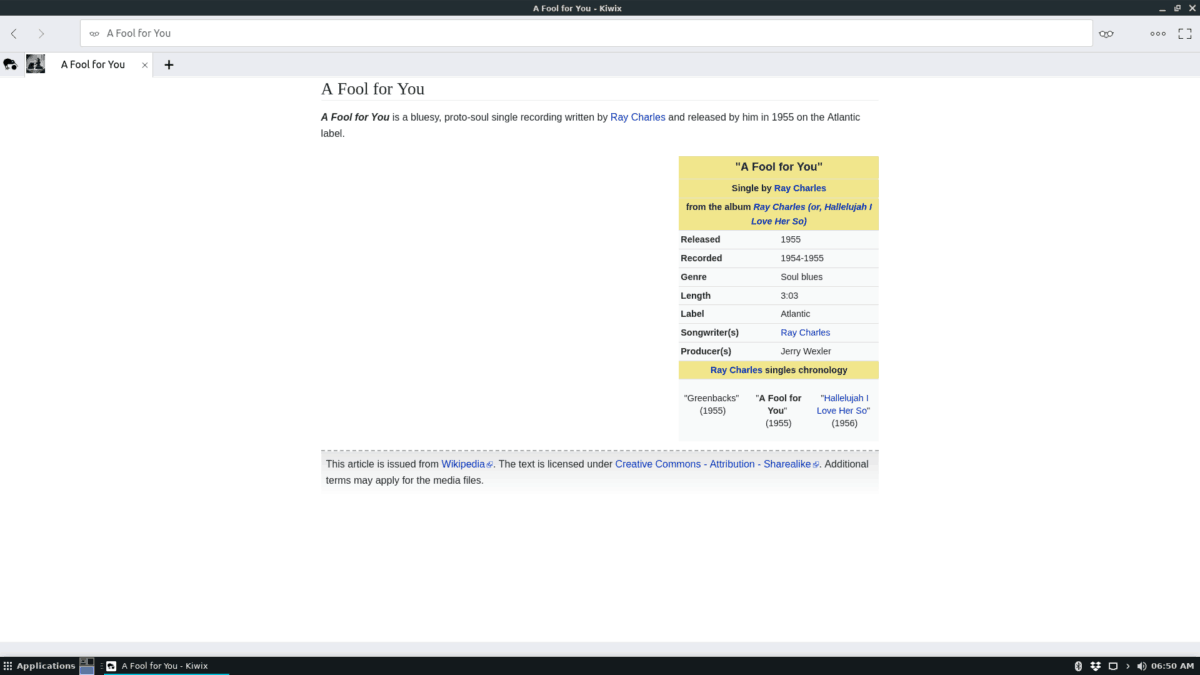Open the Applications menu

pos(40,665)
